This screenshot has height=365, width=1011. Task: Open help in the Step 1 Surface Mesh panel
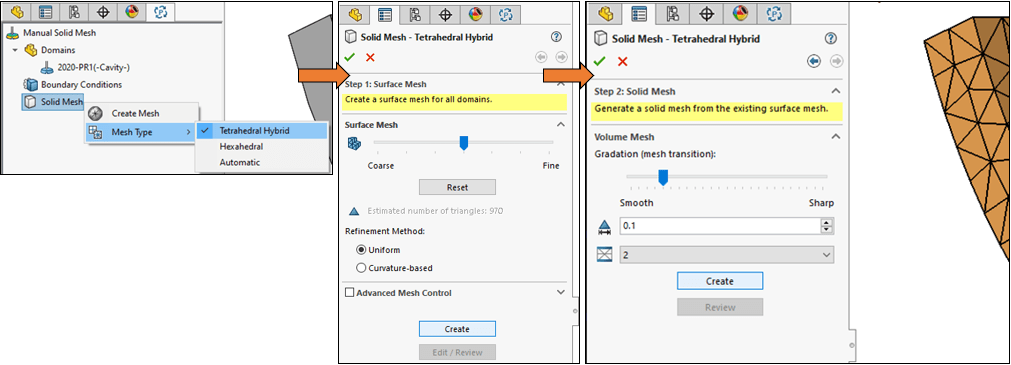point(557,37)
